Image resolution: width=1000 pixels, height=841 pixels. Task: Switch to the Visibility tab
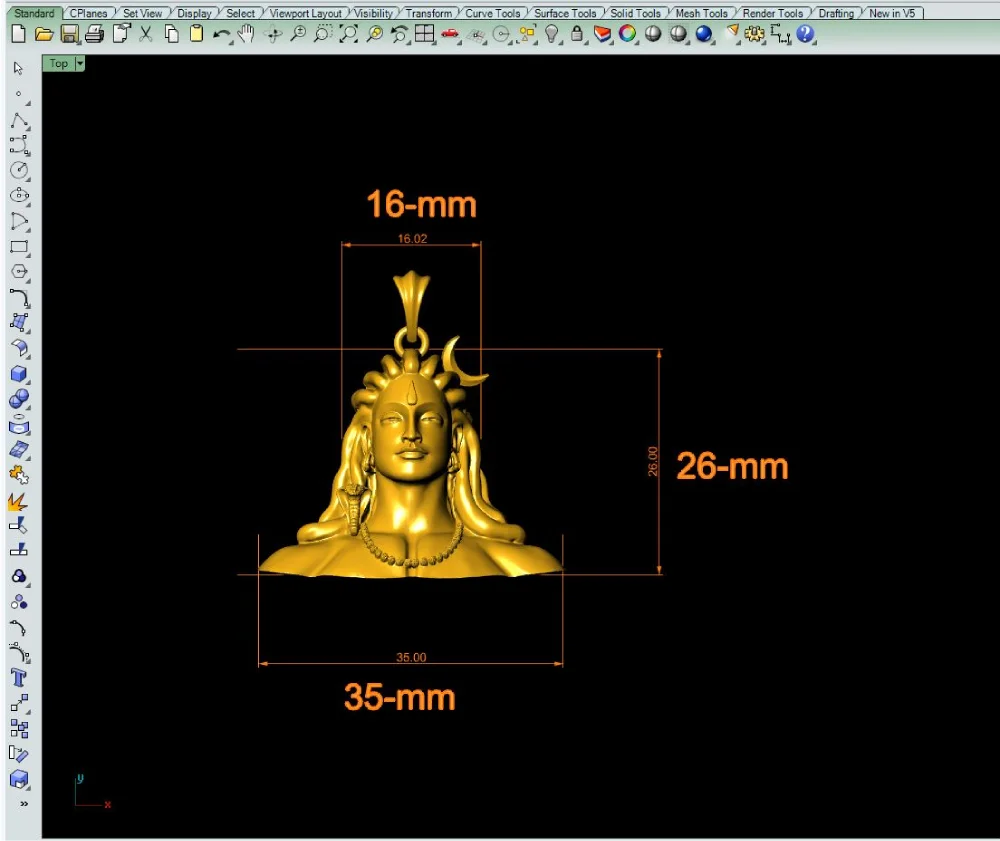pyautogui.click(x=373, y=13)
